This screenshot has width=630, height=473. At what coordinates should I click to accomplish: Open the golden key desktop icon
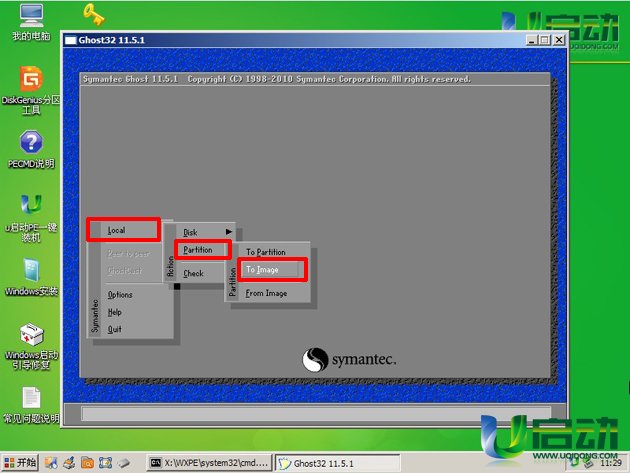pos(94,14)
